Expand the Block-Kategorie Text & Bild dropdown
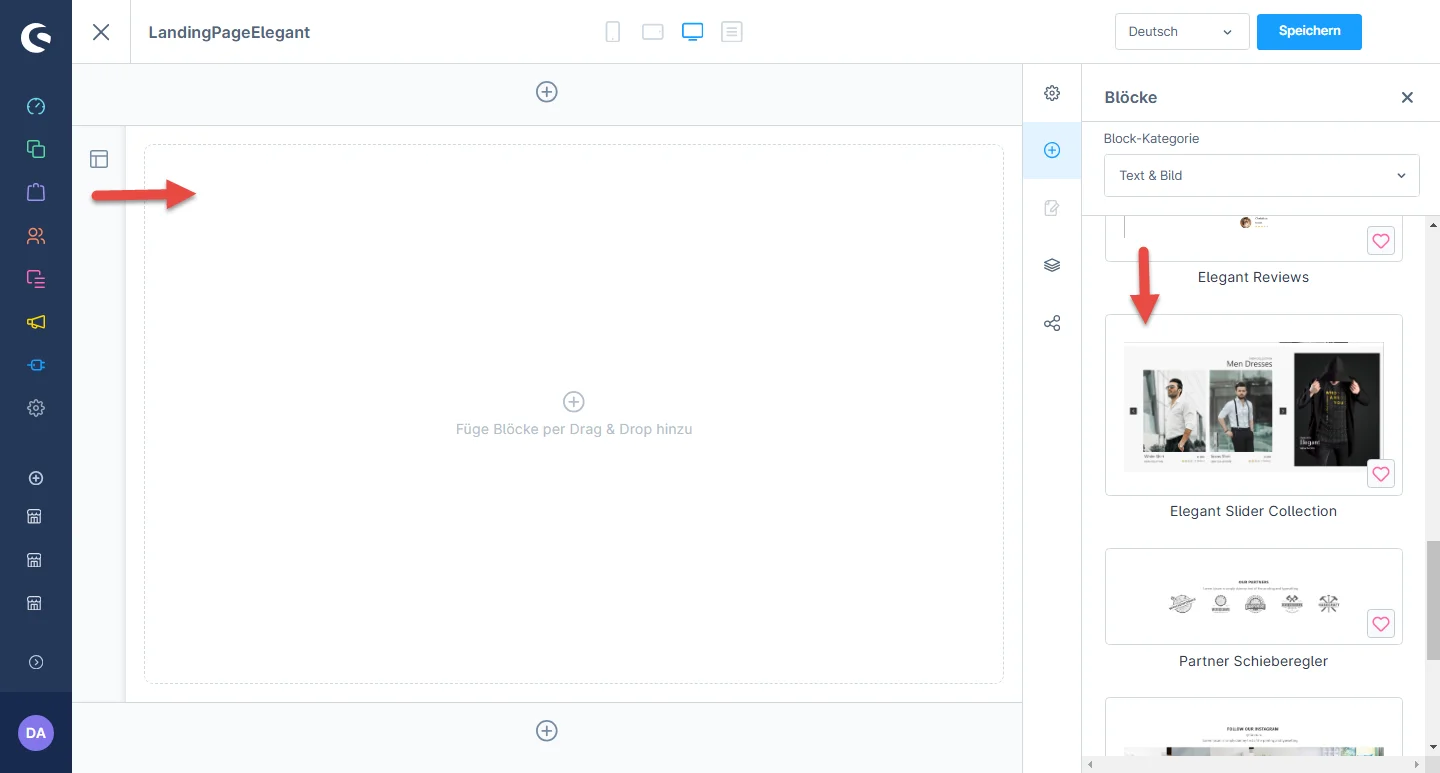 coord(1261,175)
